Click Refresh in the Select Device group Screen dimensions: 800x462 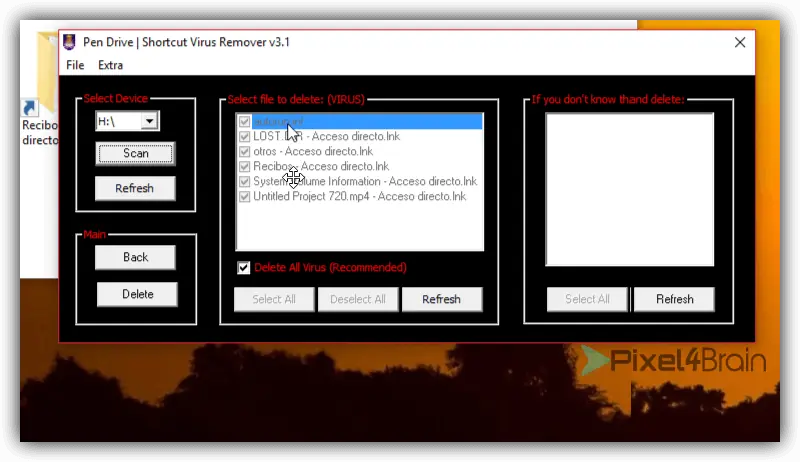coord(135,188)
